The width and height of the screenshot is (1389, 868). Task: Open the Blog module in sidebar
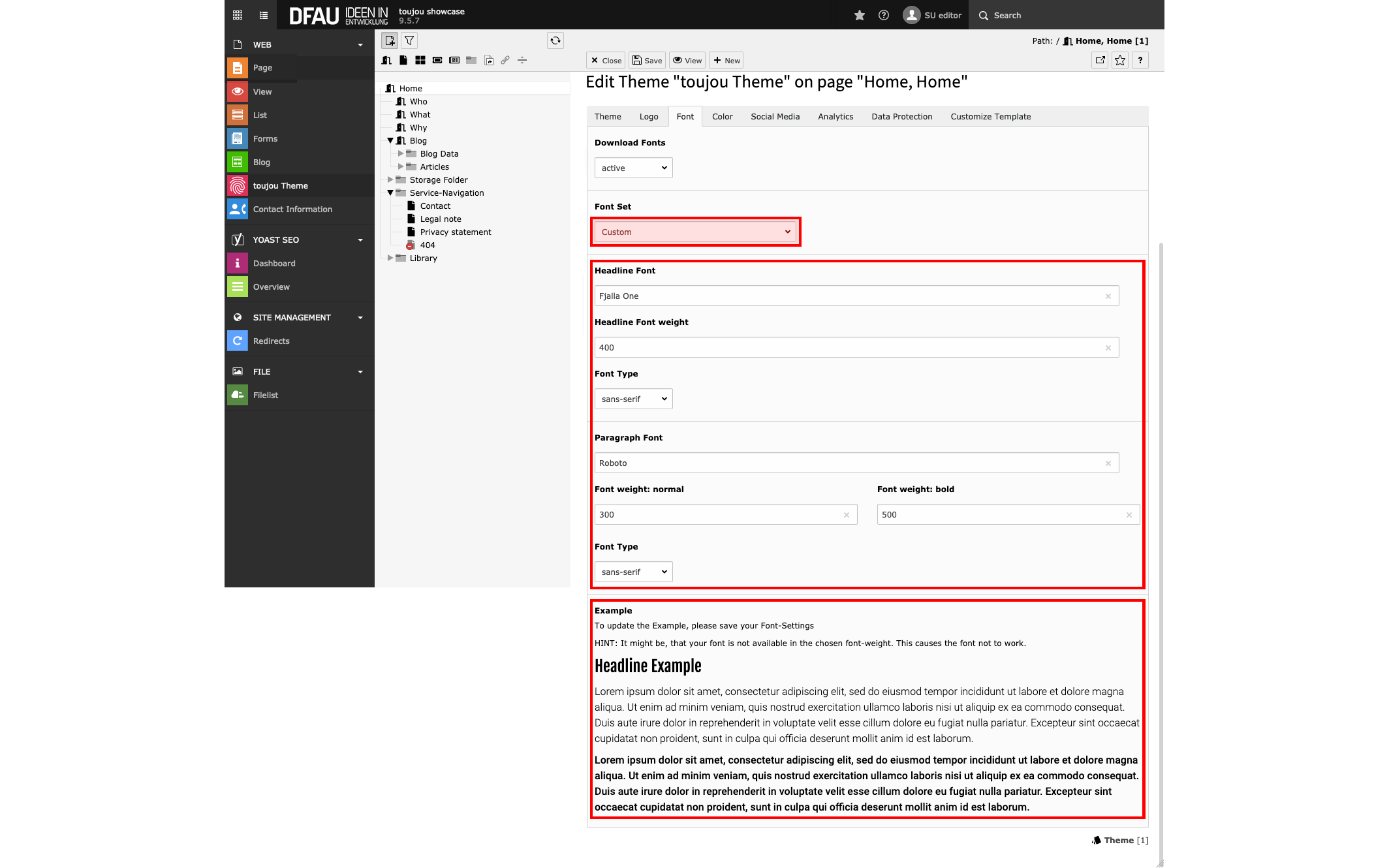coord(300,162)
